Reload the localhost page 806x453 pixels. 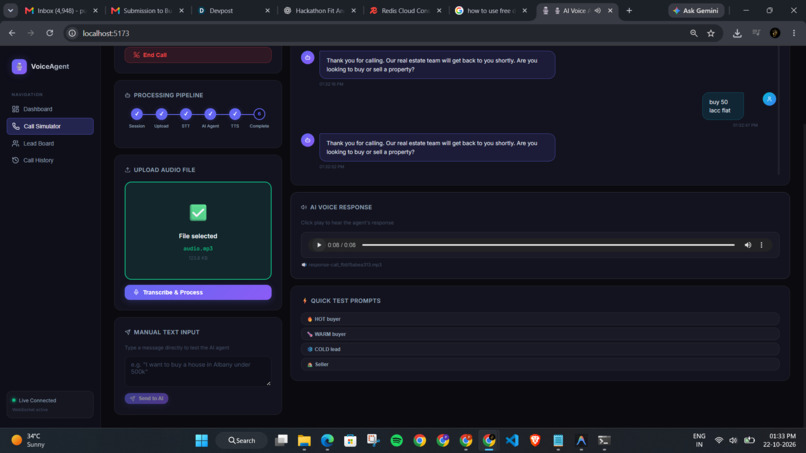coord(50,33)
